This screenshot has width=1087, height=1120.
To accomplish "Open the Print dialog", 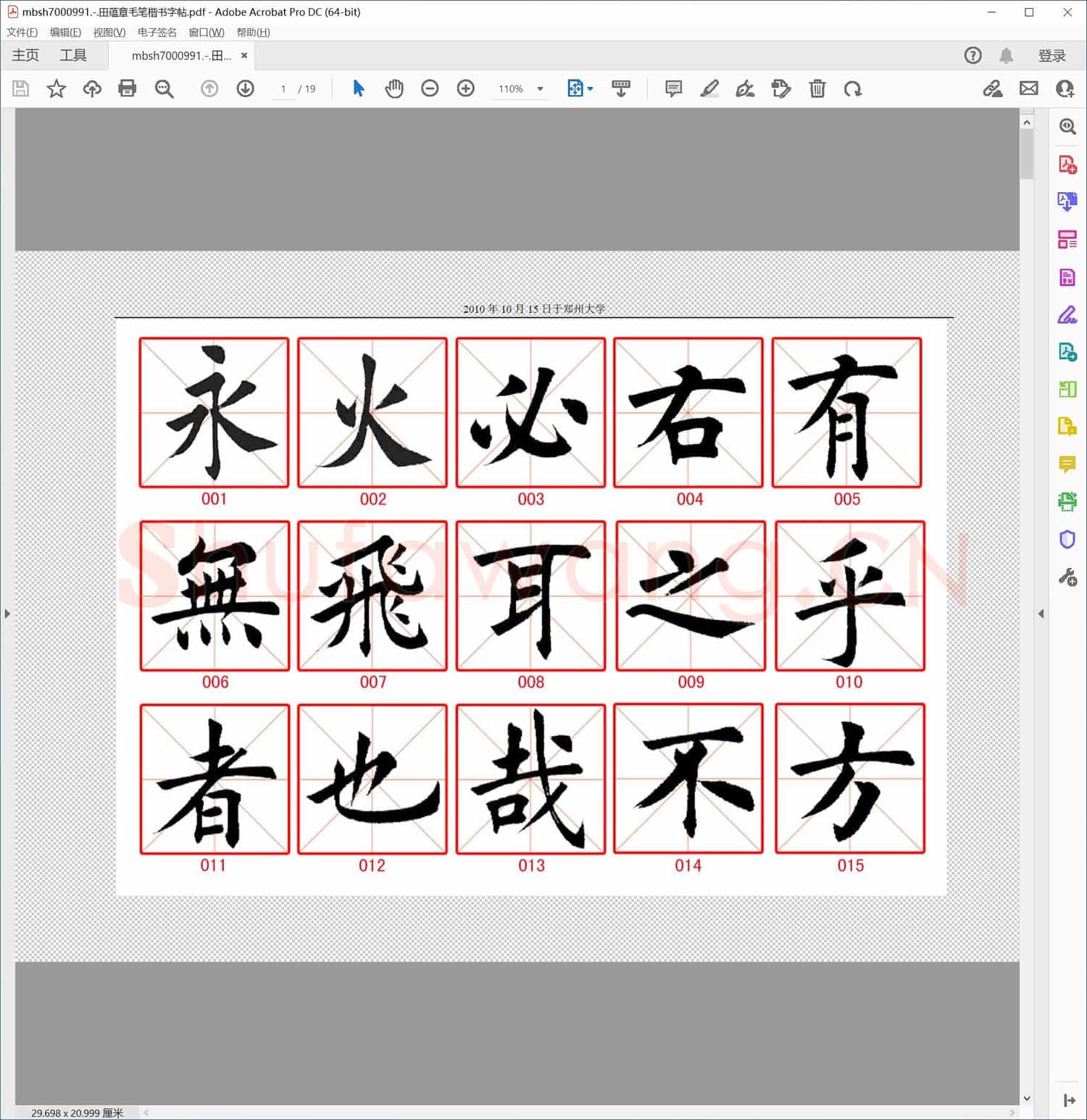I will 127,88.
